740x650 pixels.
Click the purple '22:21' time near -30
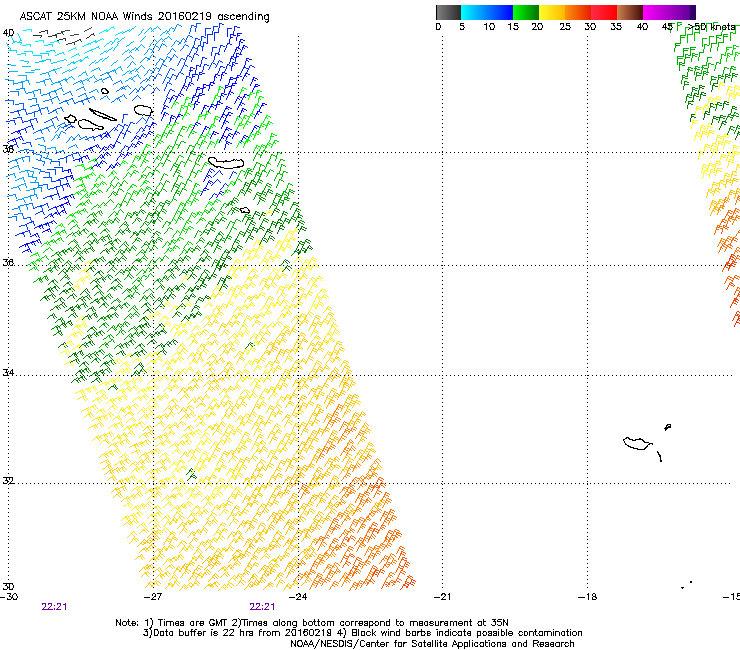tap(54, 607)
